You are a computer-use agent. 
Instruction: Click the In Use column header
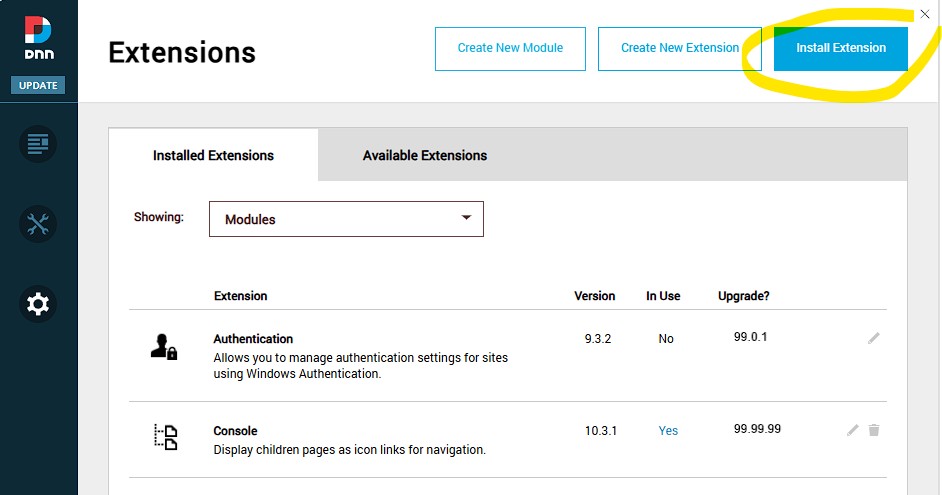click(663, 296)
